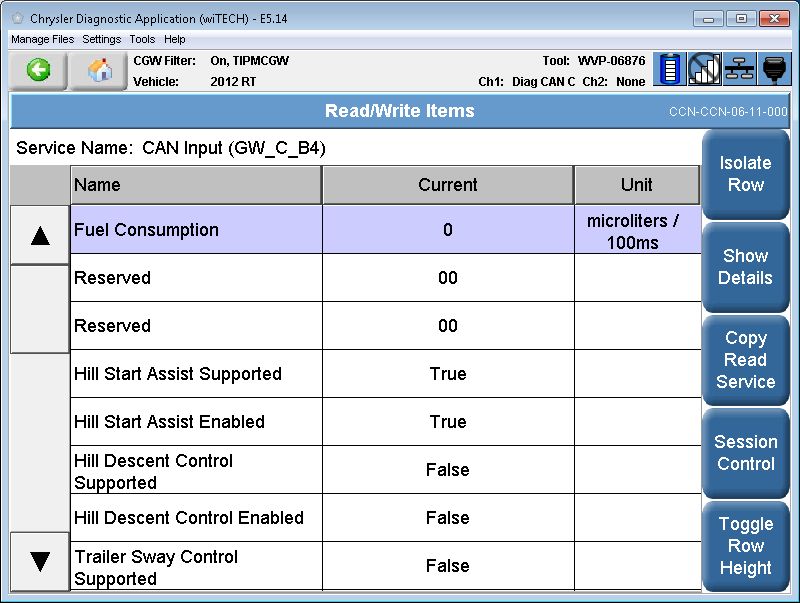
Task: Open the Tools menu
Action: [x=142, y=39]
